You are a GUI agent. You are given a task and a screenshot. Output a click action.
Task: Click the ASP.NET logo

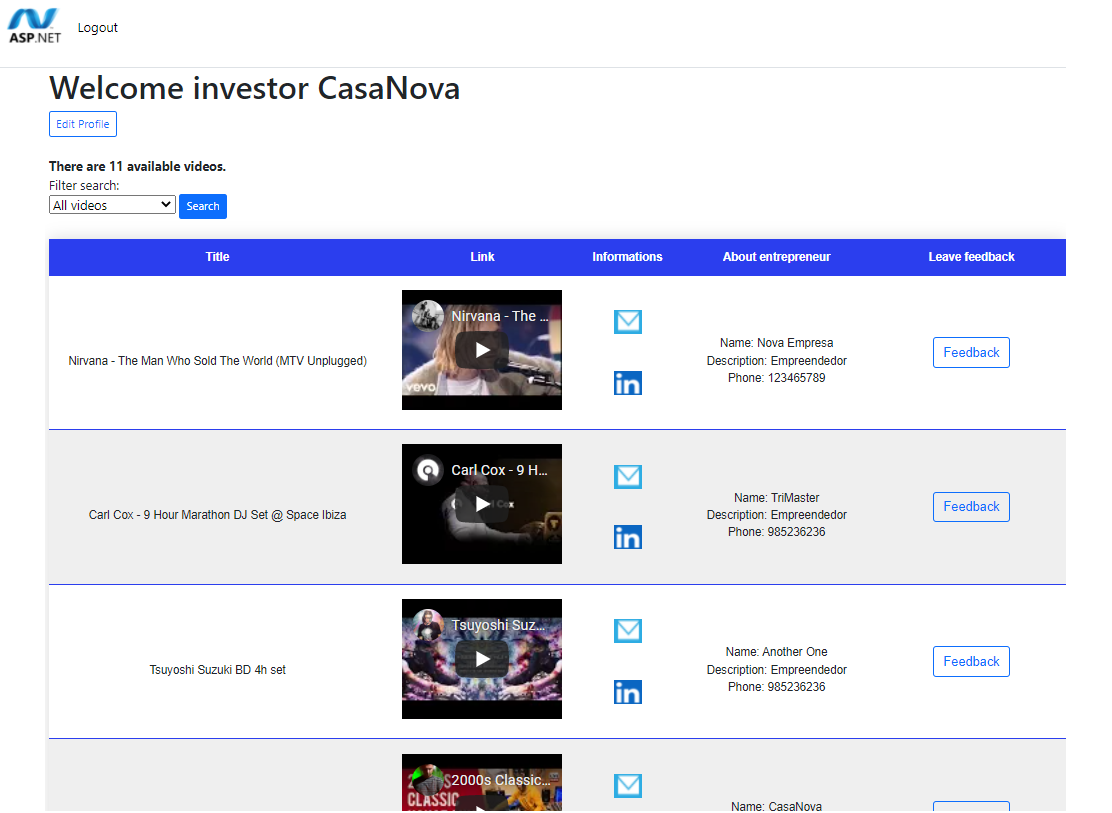35,26
